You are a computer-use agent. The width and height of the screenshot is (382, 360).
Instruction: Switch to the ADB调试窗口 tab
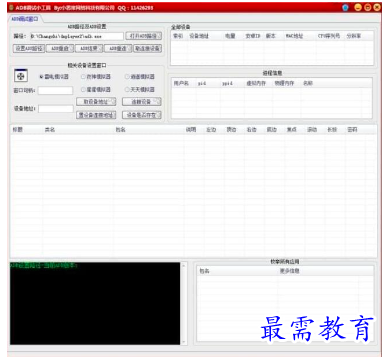click(25, 19)
